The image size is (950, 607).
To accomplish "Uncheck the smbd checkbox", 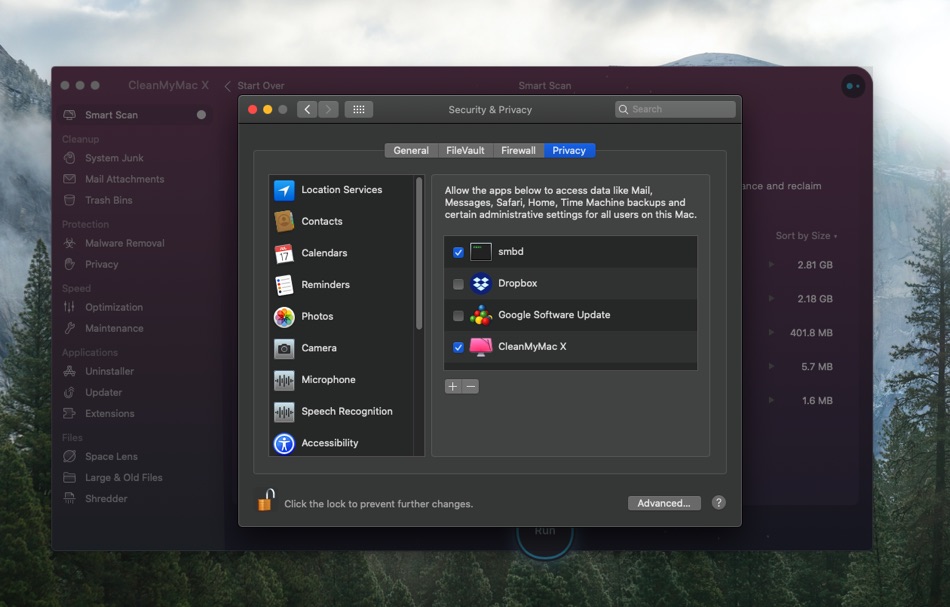I will [458, 252].
